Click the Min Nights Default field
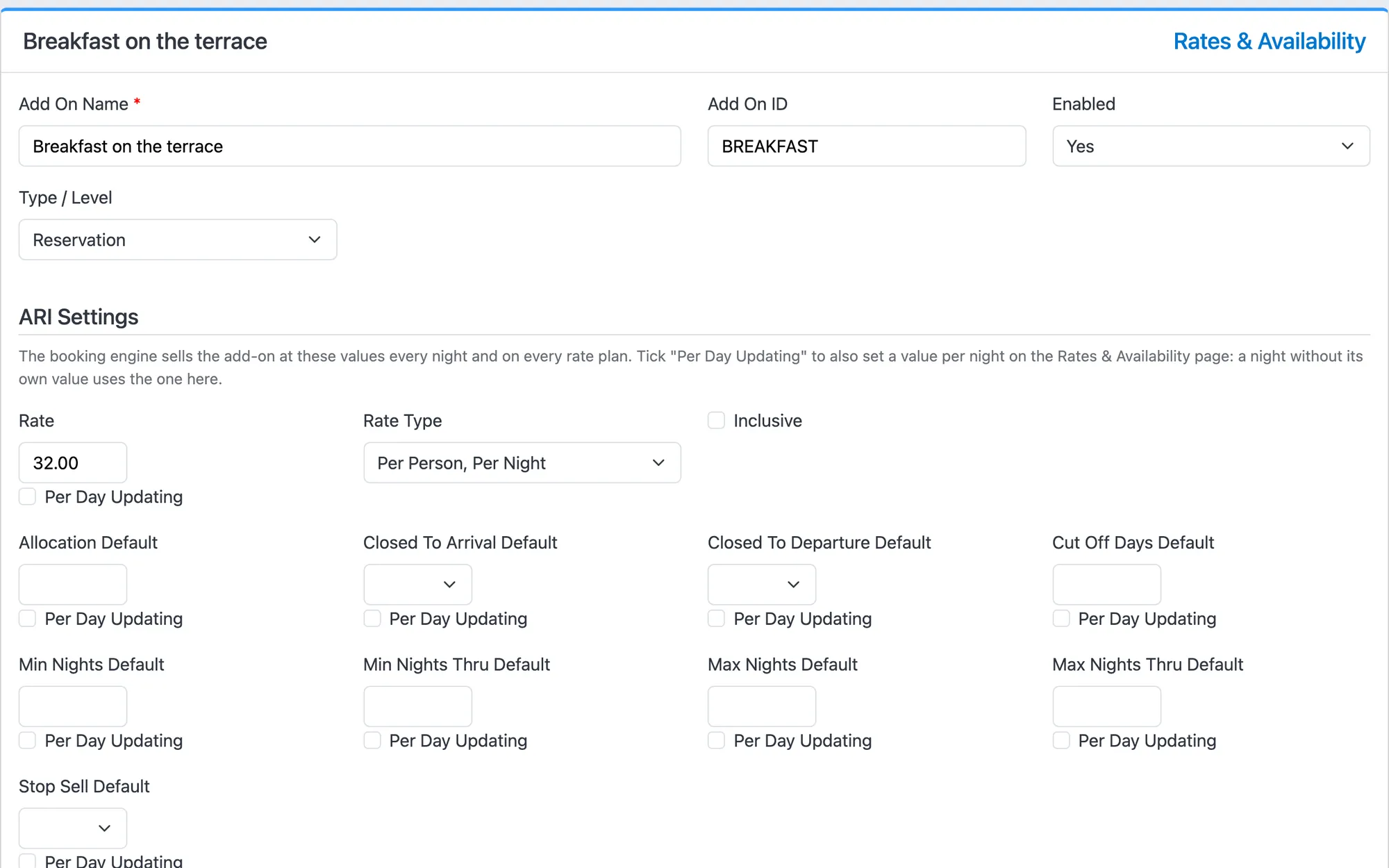This screenshot has height=868, width=1389. coord(73,706)
